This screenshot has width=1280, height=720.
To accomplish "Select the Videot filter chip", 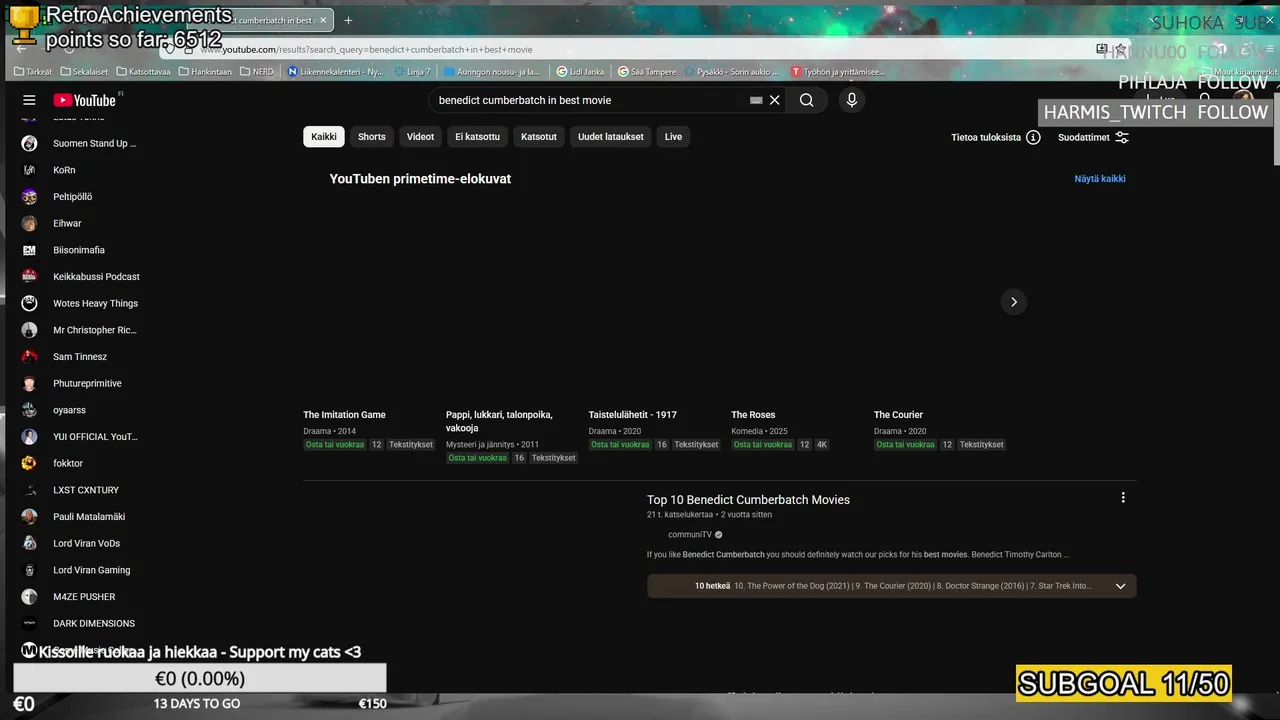I will (420, 137).
